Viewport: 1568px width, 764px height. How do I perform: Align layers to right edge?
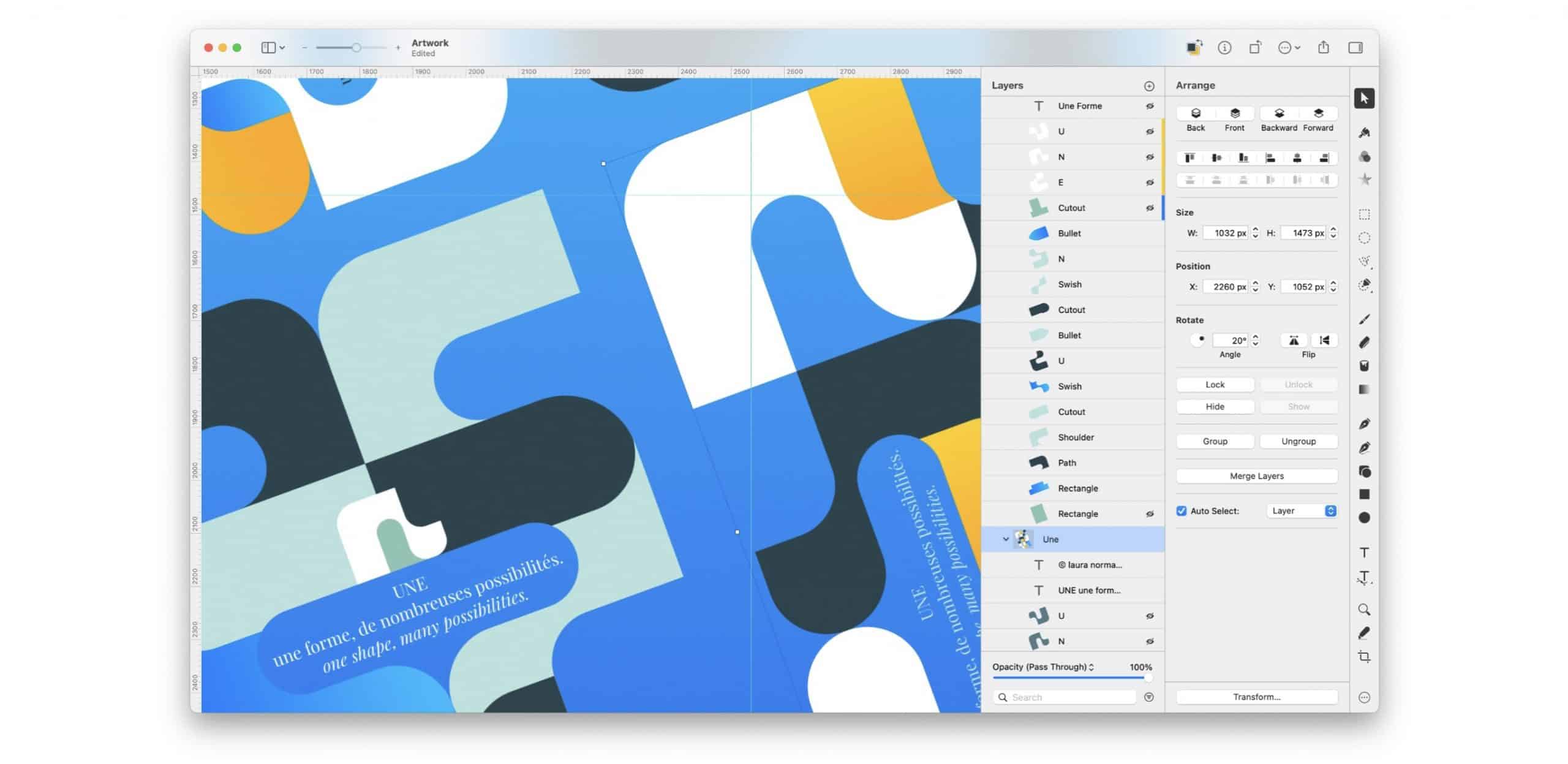(x=1324, y=158)
